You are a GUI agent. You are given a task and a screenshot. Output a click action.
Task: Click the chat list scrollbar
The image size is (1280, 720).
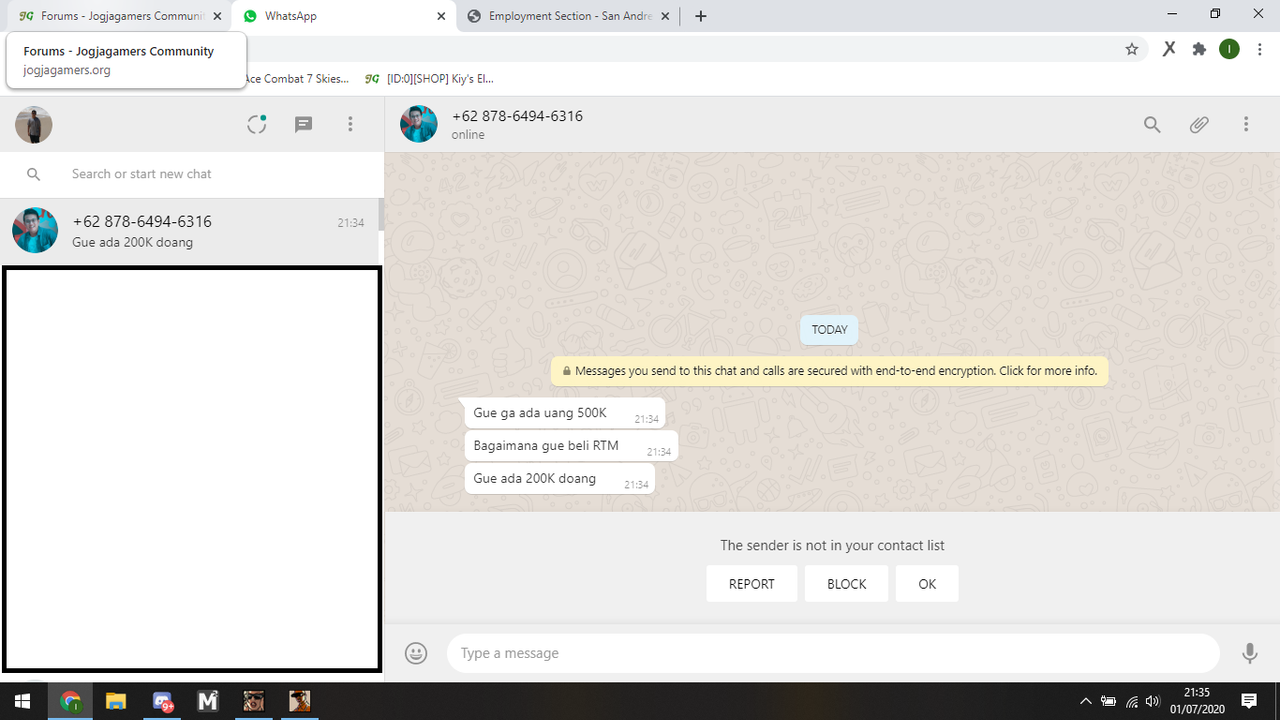[380, 215]
